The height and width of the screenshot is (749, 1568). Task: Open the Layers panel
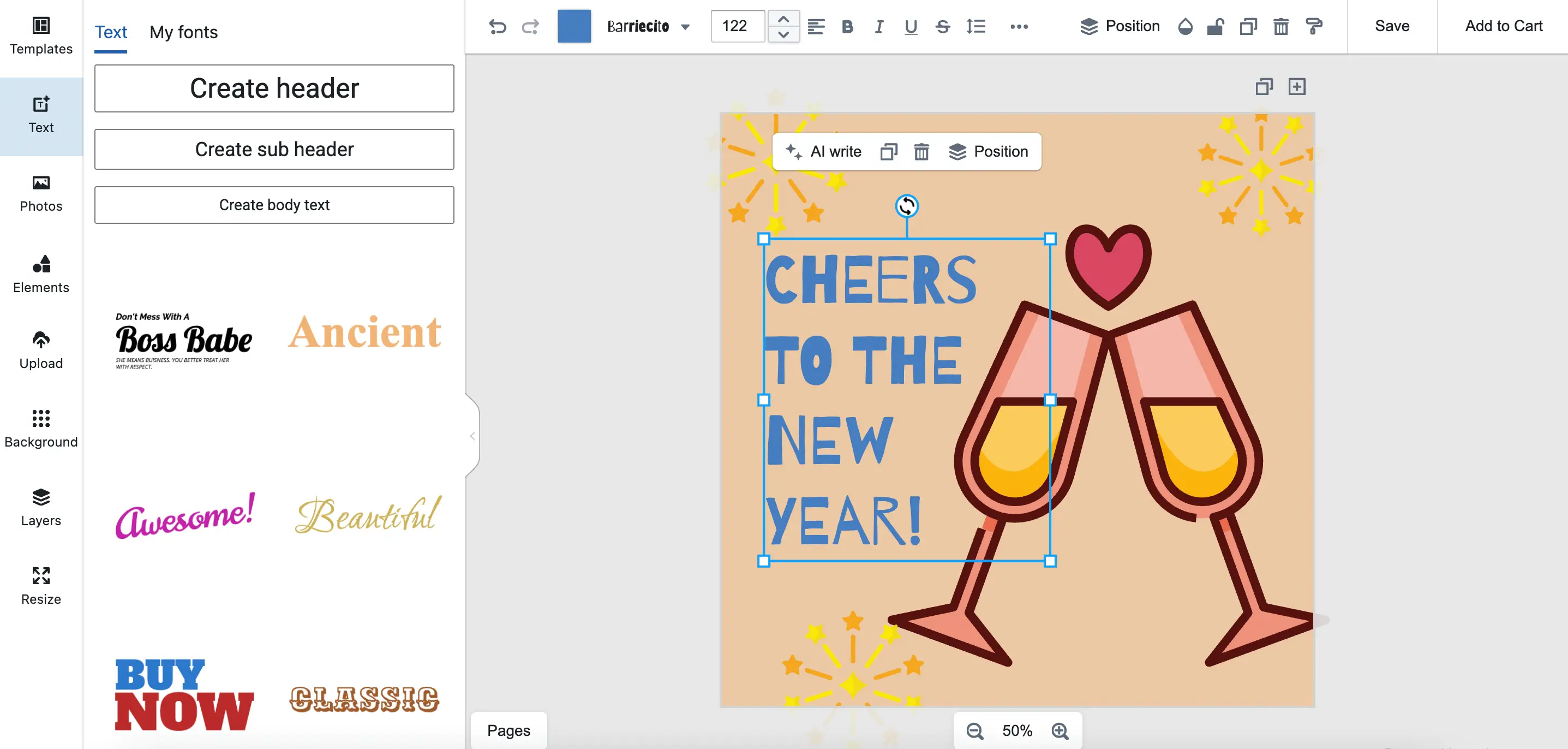41,507
